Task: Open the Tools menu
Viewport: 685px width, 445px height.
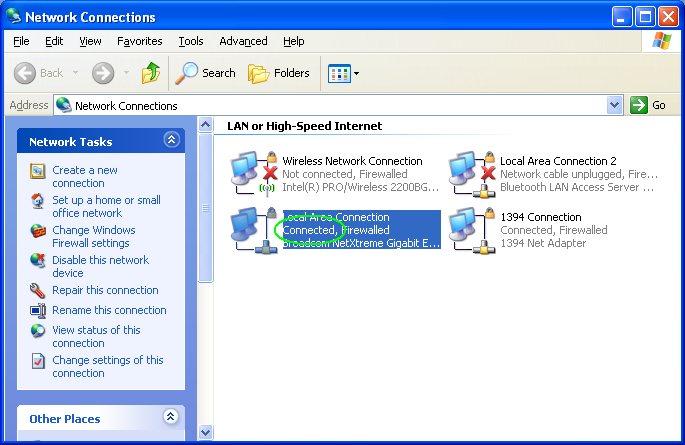Action: click(190, 41)
